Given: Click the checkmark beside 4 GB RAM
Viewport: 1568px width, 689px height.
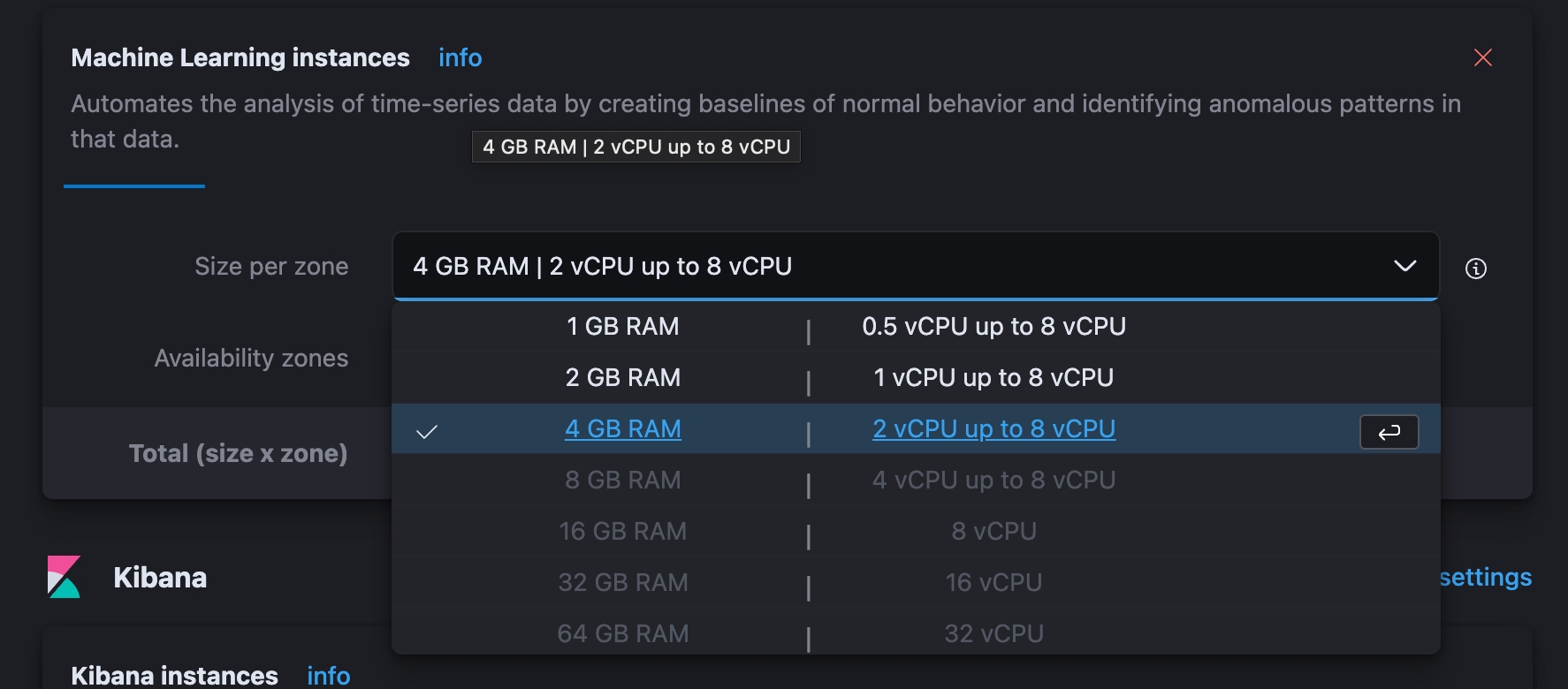Looking at the screenshot, I should tap(427, 432).
